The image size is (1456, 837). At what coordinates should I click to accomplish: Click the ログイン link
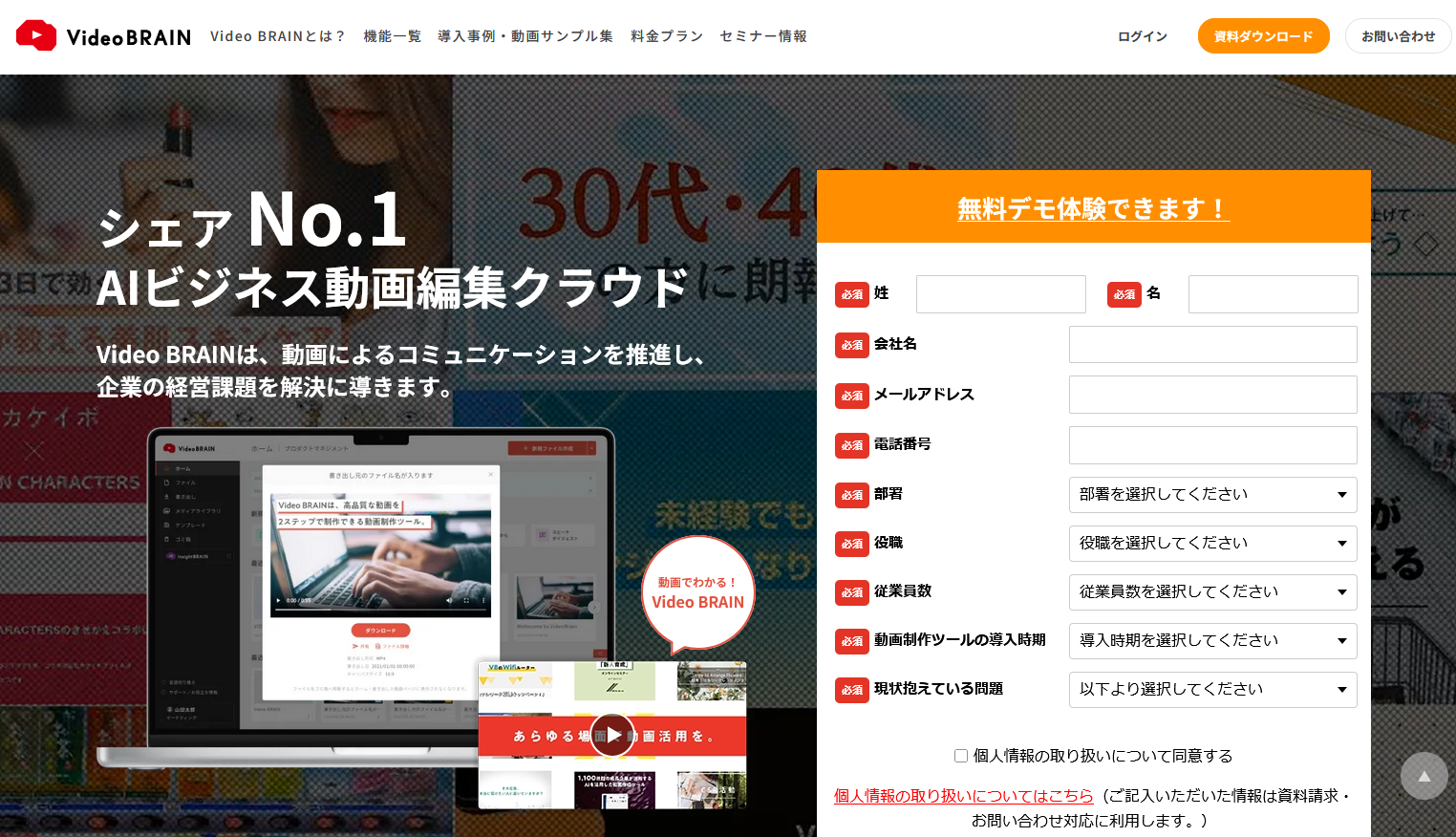point(1143,36)
